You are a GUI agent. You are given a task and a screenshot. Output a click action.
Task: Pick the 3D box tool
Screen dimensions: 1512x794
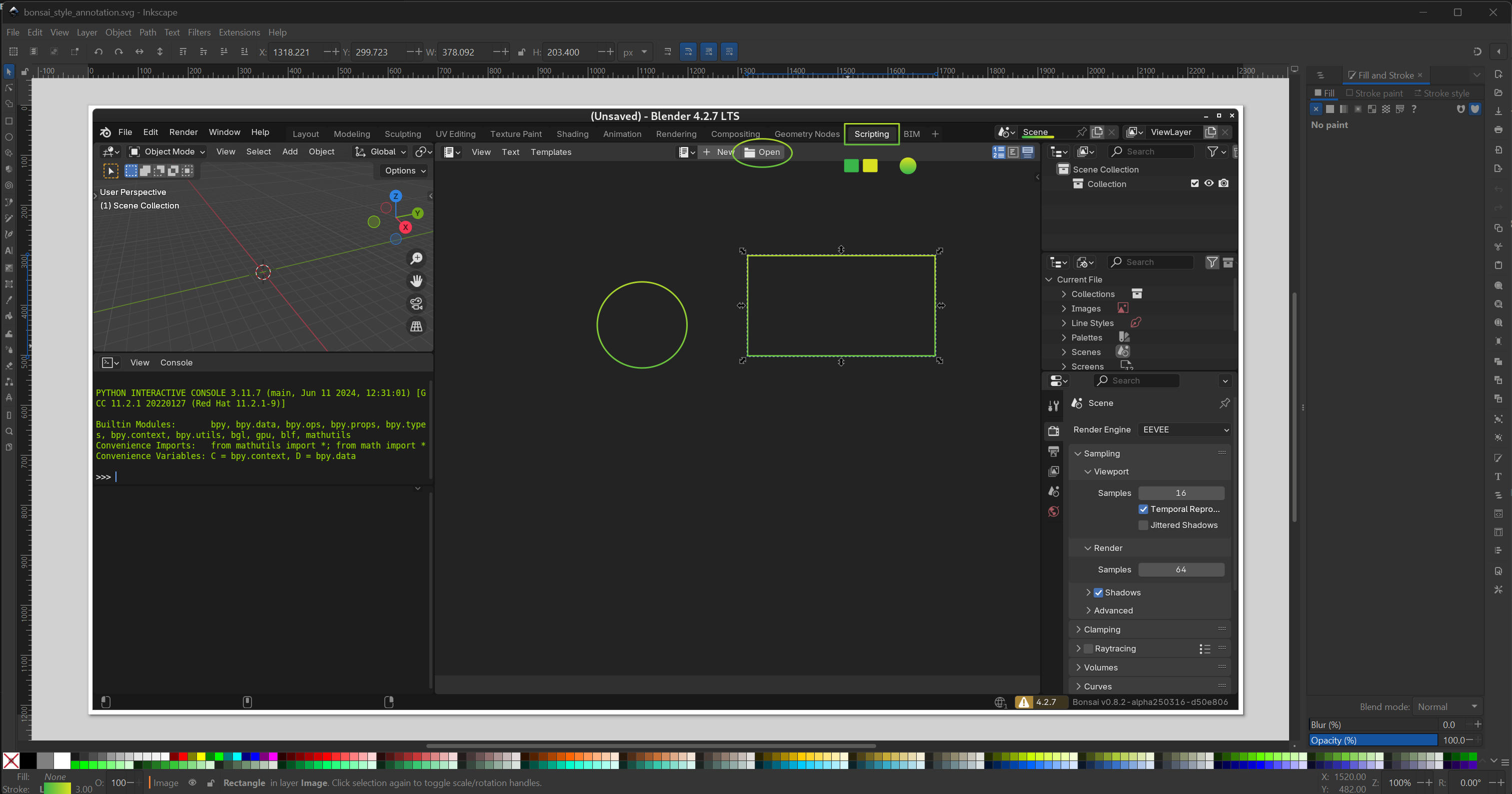[x=8, y=169]
